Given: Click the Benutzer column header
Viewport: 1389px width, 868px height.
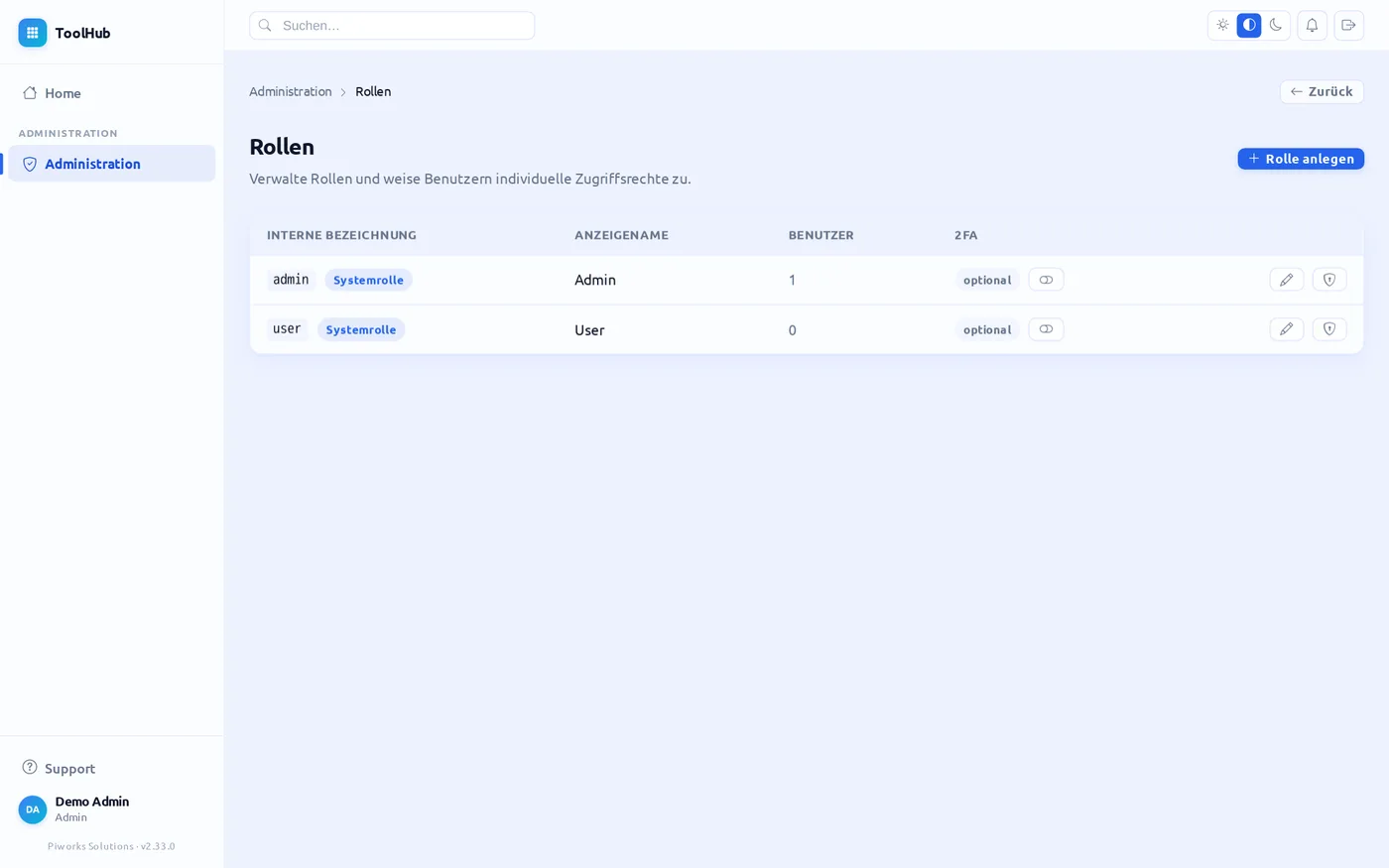Looking at the screenshot, I should tap(821, 235).
